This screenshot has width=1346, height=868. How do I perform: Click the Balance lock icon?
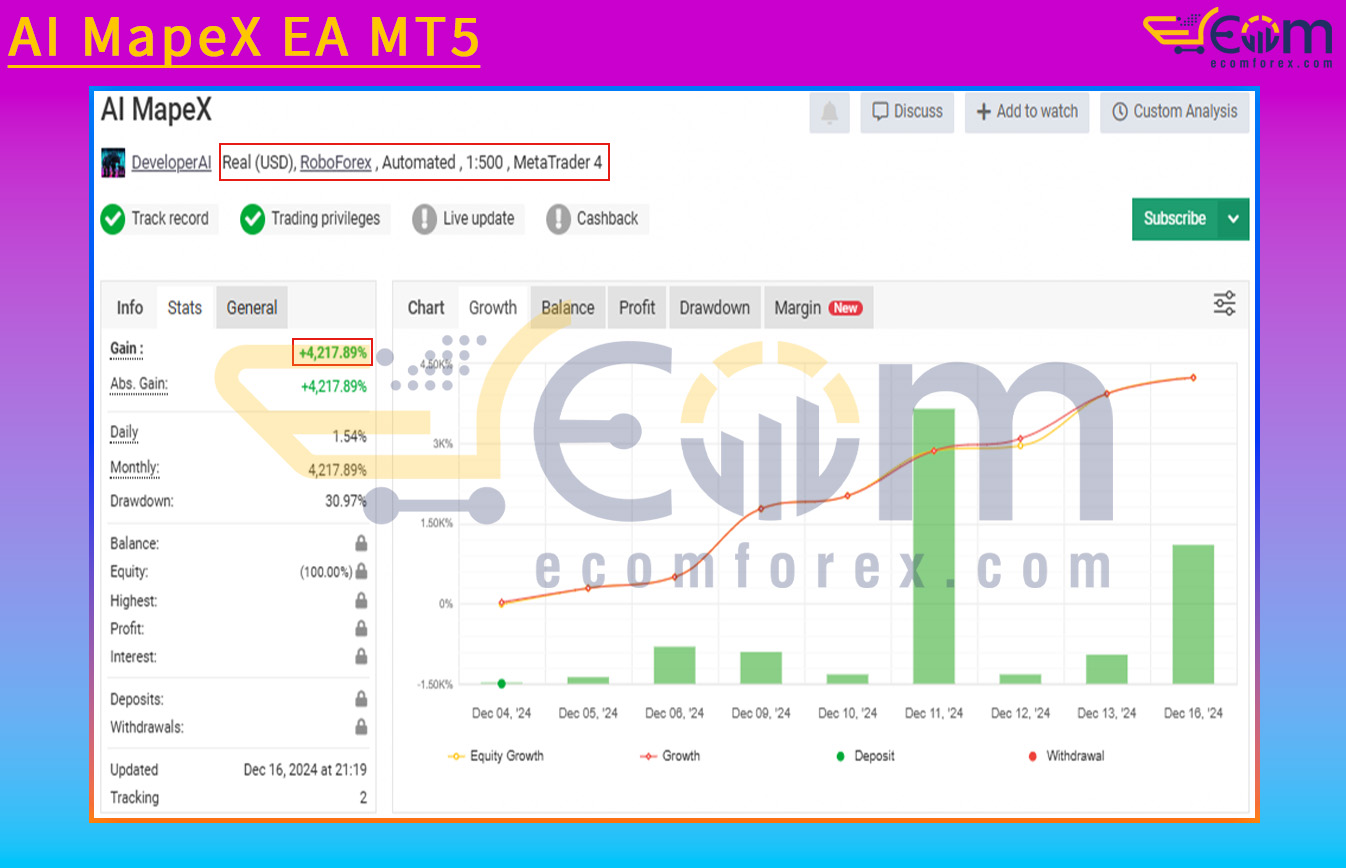point(361,544)
